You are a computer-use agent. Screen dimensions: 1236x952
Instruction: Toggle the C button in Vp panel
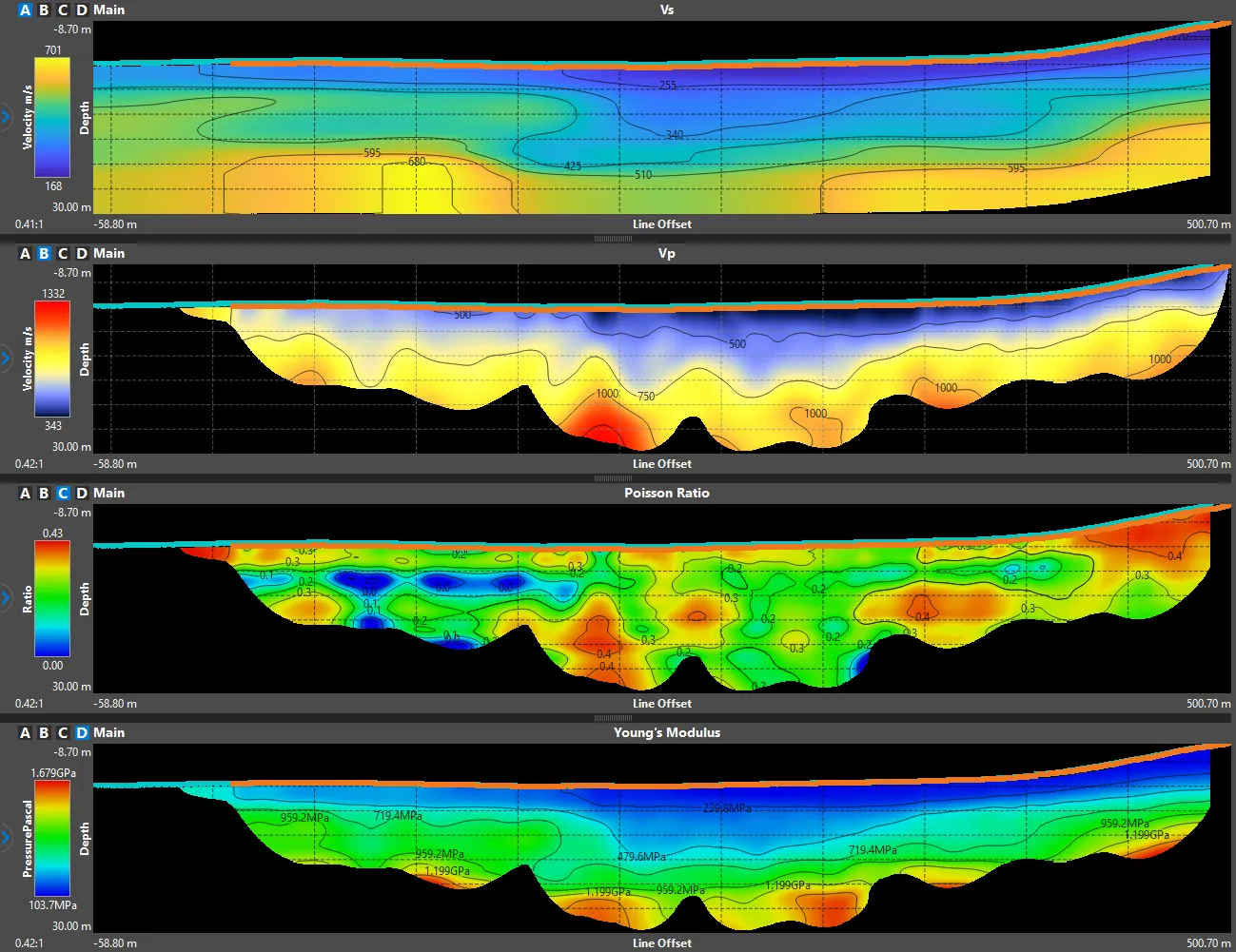pos(63,253)
